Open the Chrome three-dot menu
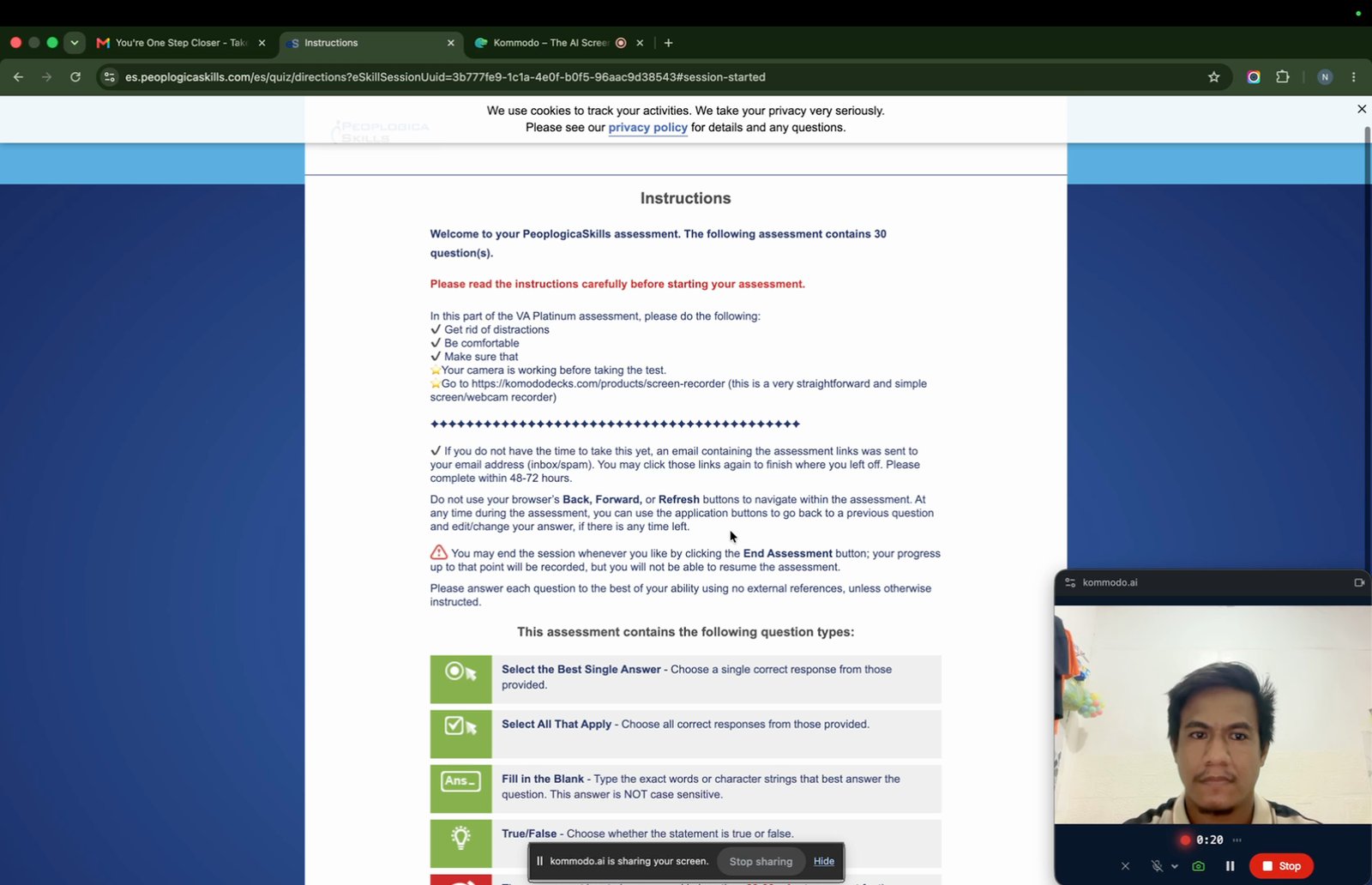The width and height of the screenshot is (1372, 885). (x=1354, y=77)
